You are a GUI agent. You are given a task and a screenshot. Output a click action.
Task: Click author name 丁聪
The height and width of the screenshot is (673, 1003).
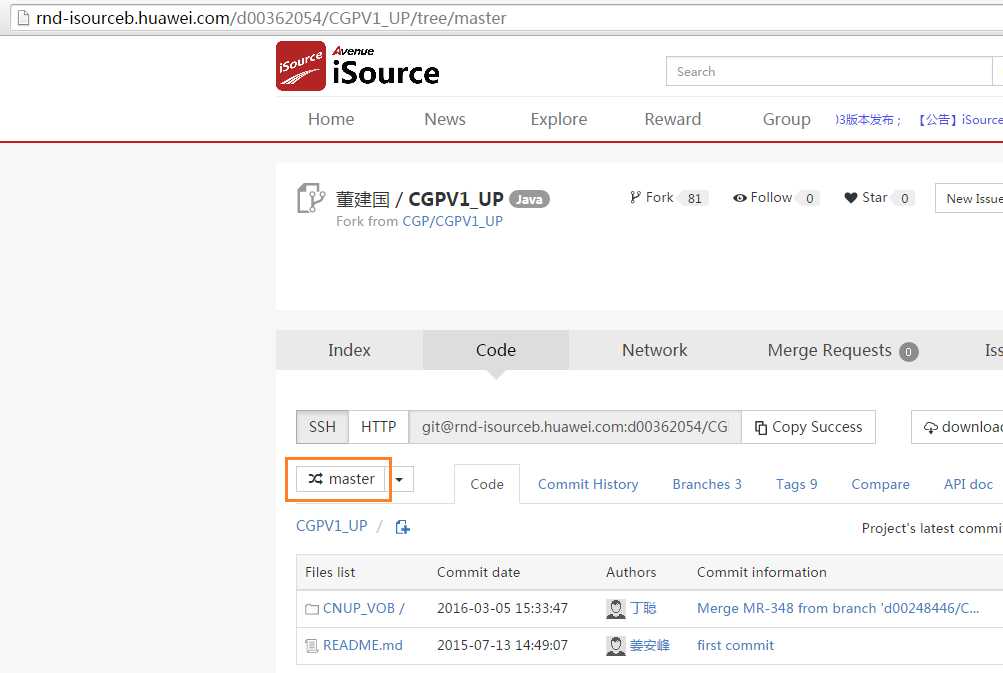point(644,608)
